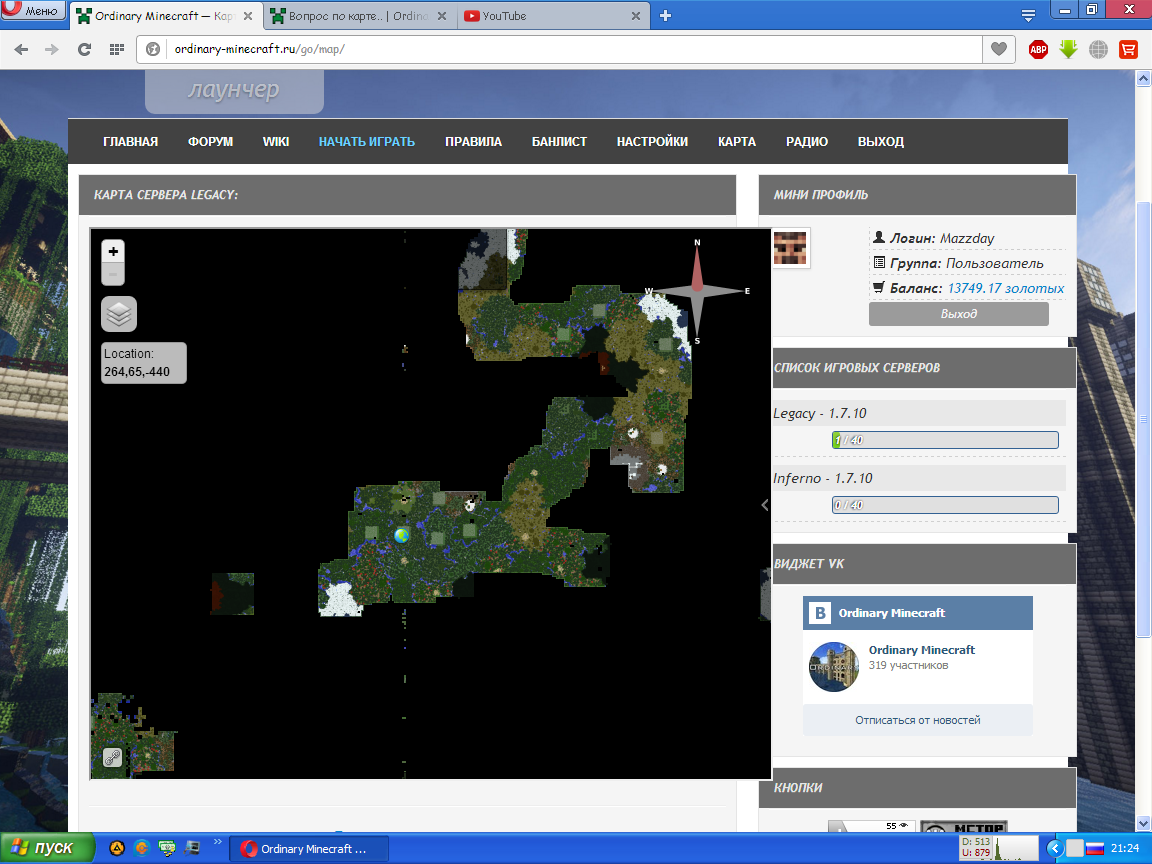Click the Логин Mazzday profile row
The image size is (1152, 864).
968,238
